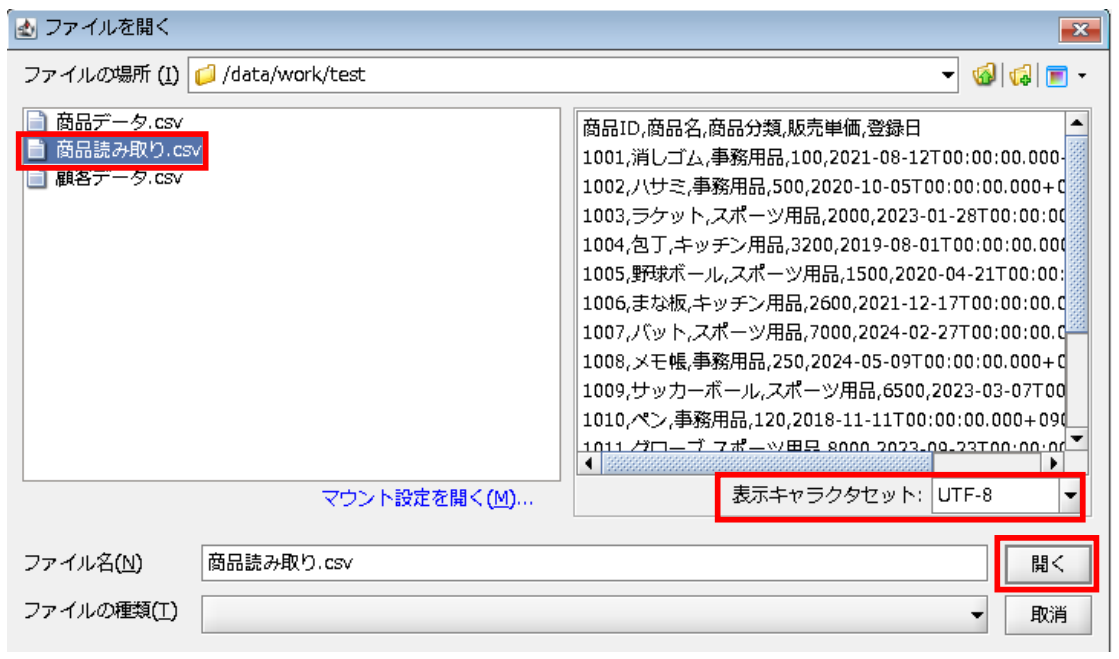Expand the view options arrow next to view icon

(x=1082, y=73)
